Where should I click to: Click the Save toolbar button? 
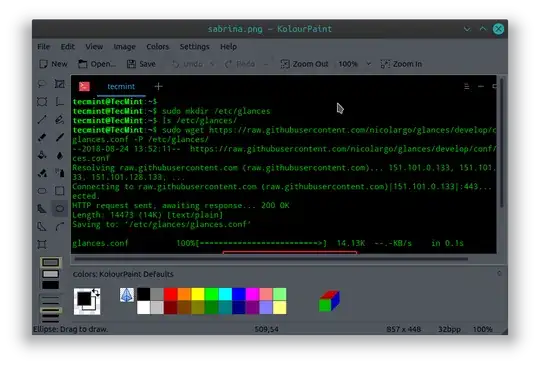[x=141, y=64]
